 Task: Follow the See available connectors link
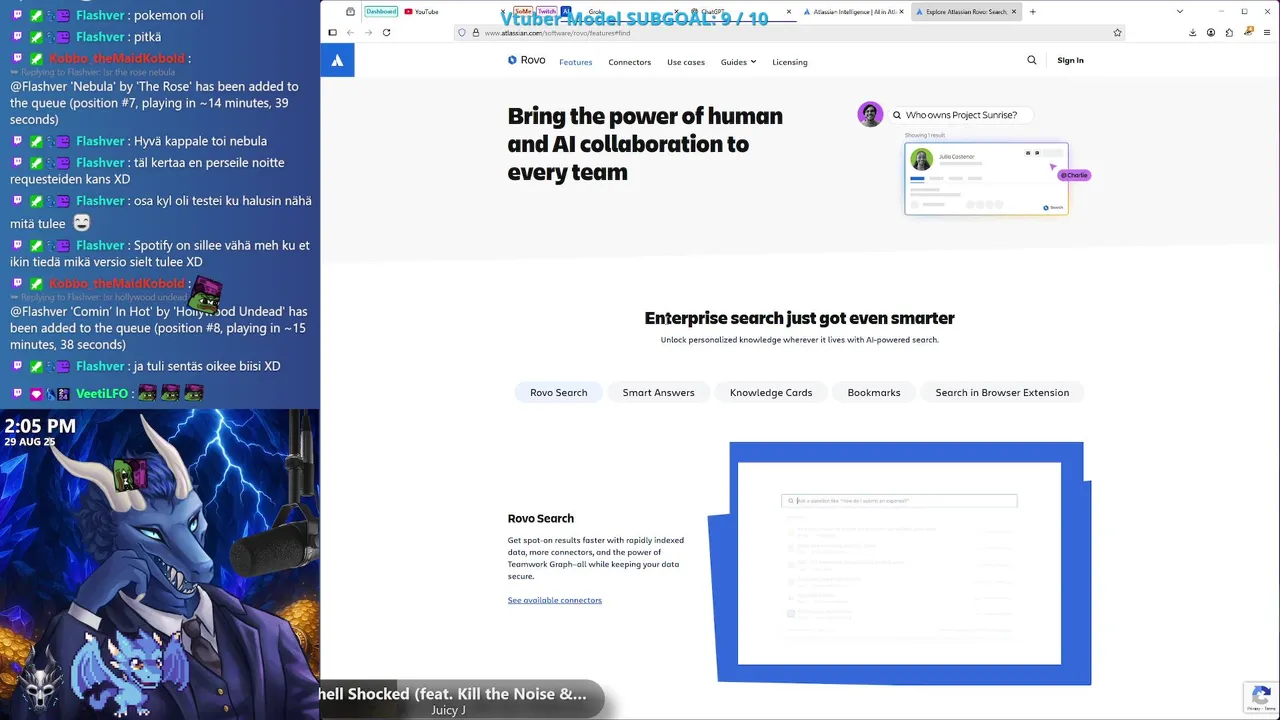click(x=554, y=600)
